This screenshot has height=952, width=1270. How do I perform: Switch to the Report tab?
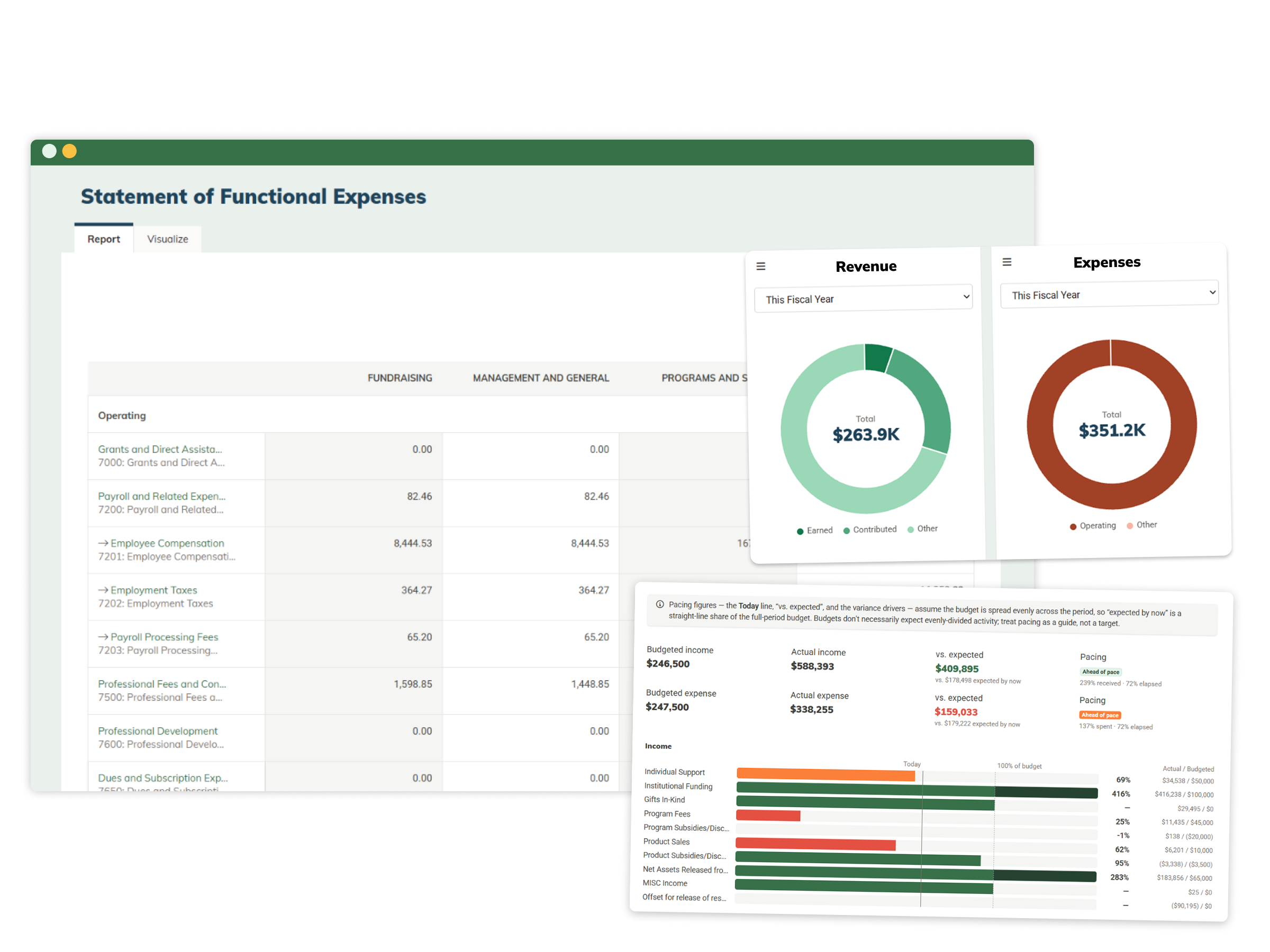[x=104, y=239]
